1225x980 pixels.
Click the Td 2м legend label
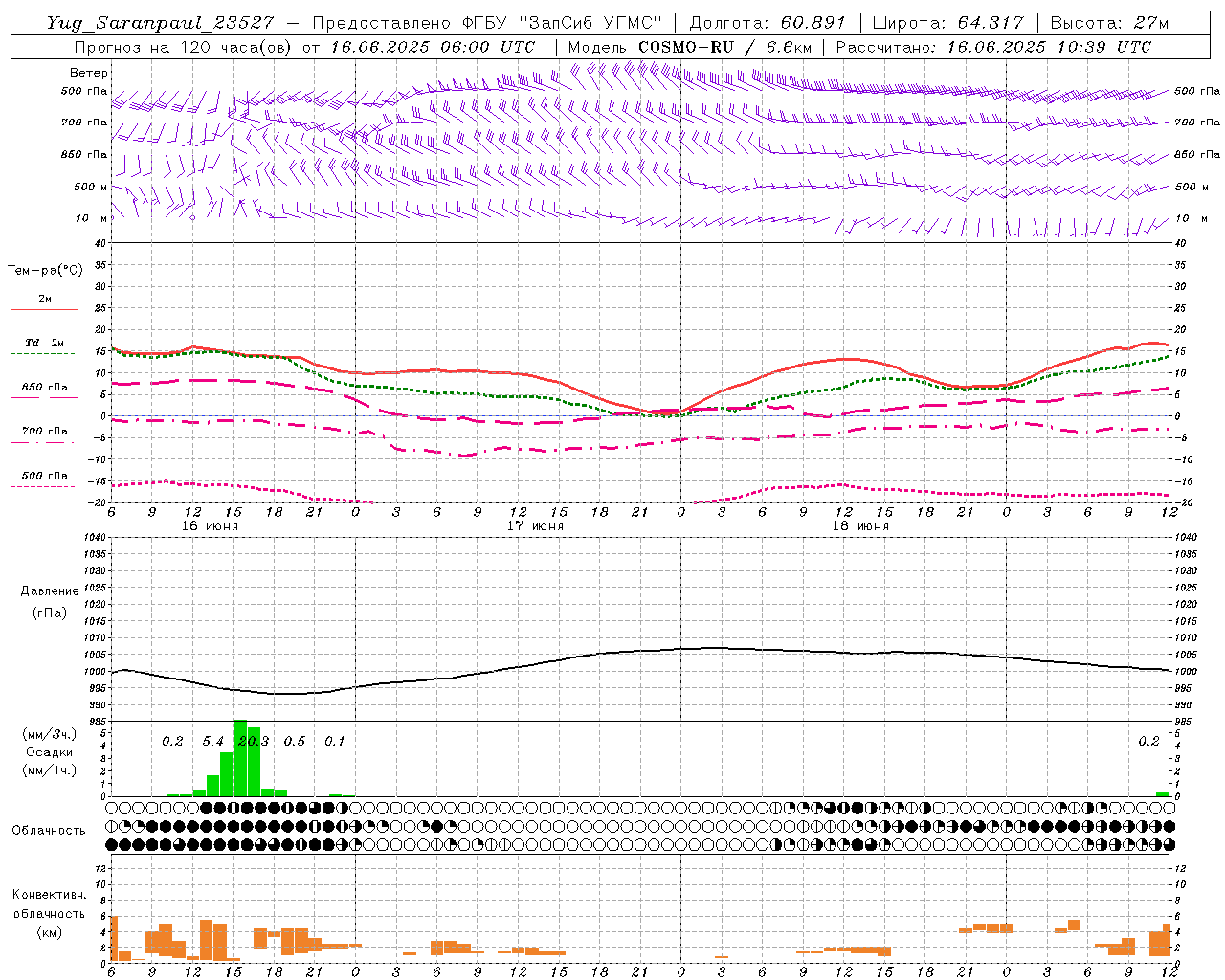click(45, 343)
